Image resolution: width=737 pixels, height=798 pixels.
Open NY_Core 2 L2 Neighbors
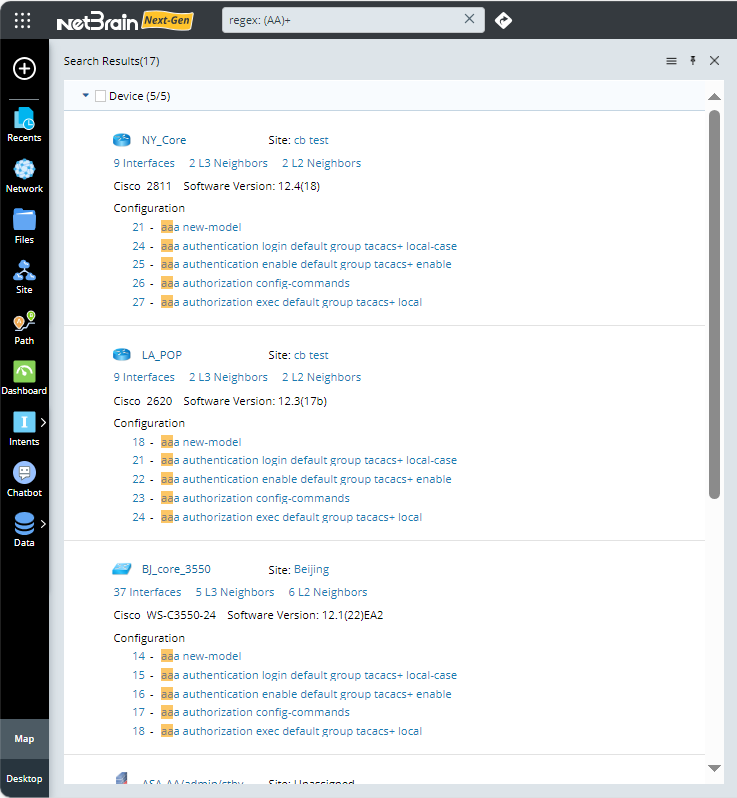pyautogui.click(x=322, y=163)
